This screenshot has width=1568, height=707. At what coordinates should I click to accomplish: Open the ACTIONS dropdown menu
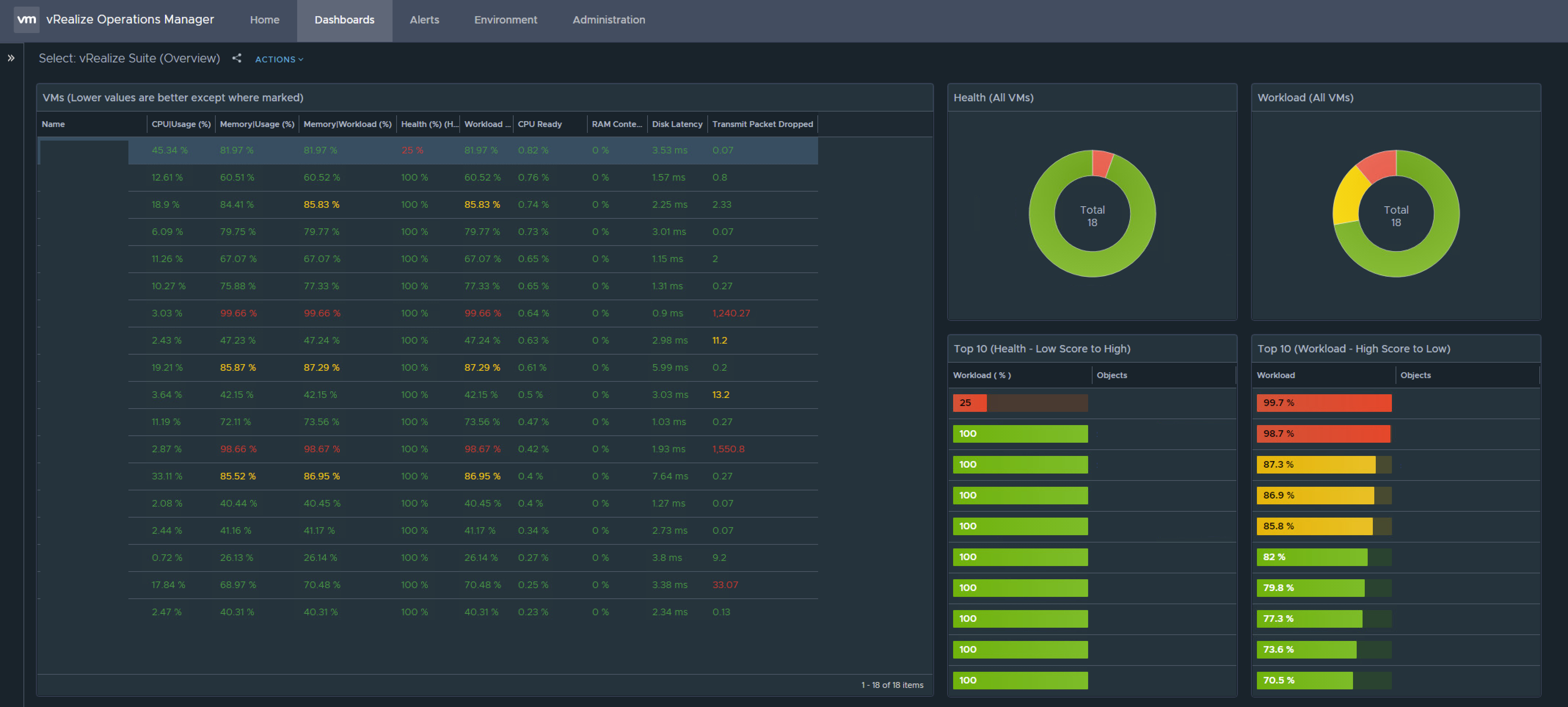pos(279,59)
